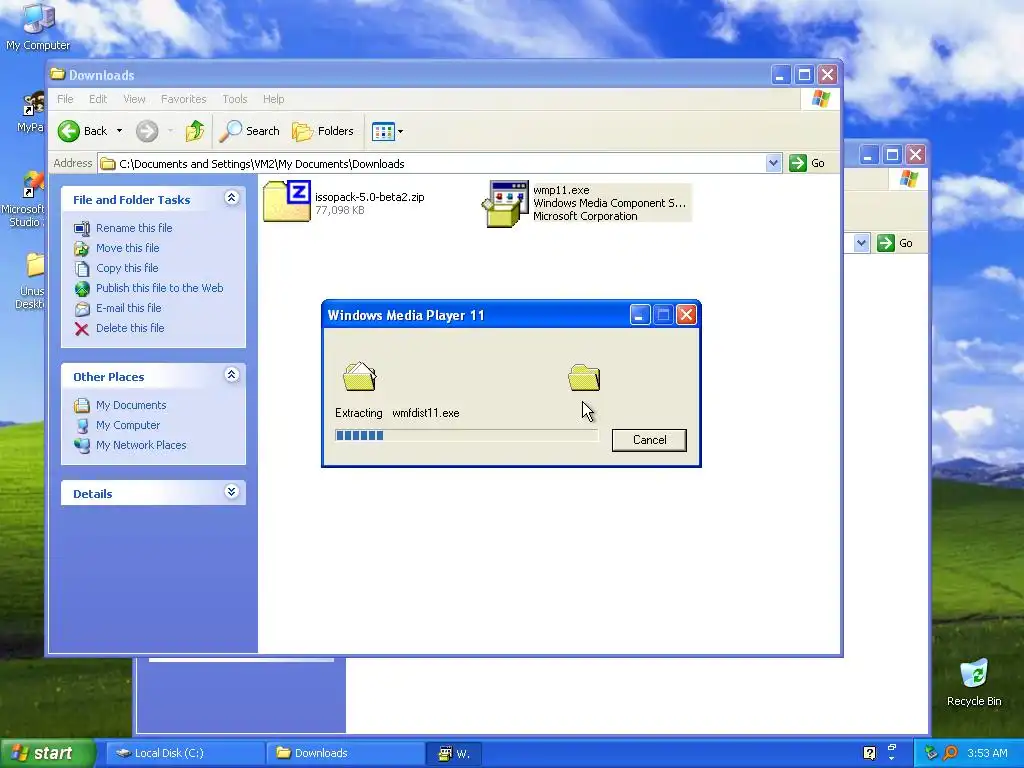Click the Forward arrow button

coord(147,131)
